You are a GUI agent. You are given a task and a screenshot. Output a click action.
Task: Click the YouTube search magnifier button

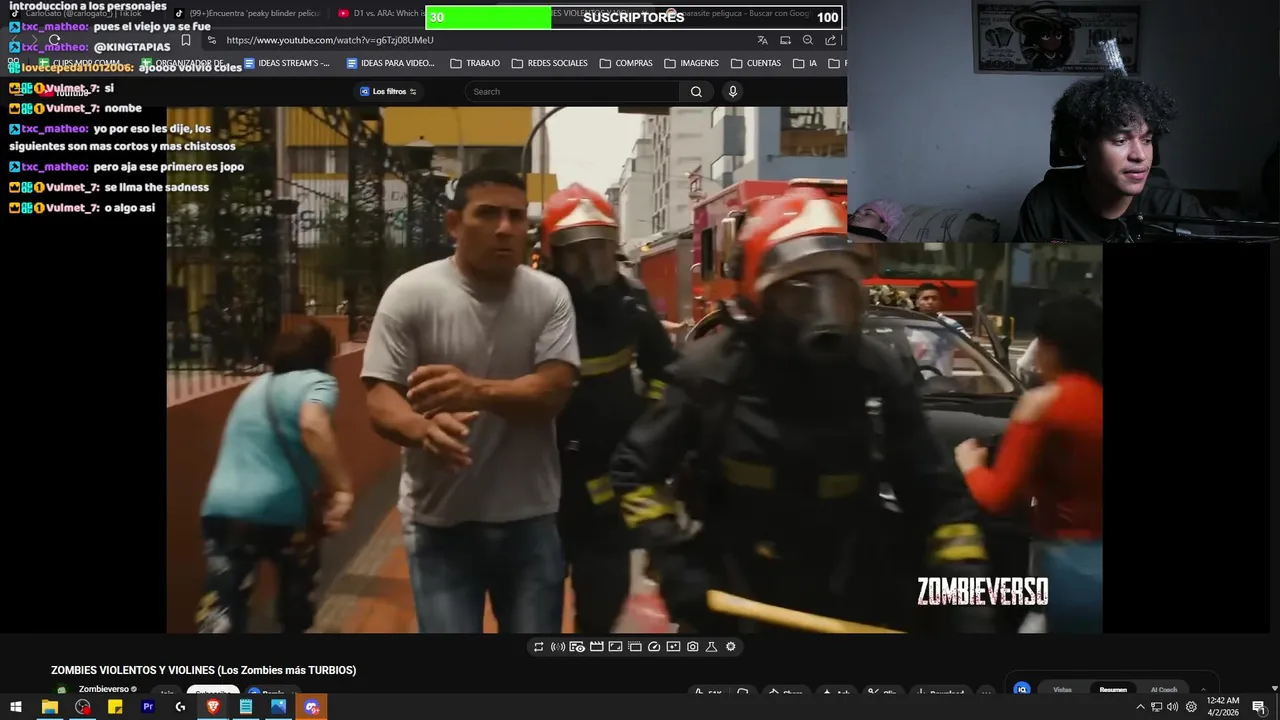696,92
